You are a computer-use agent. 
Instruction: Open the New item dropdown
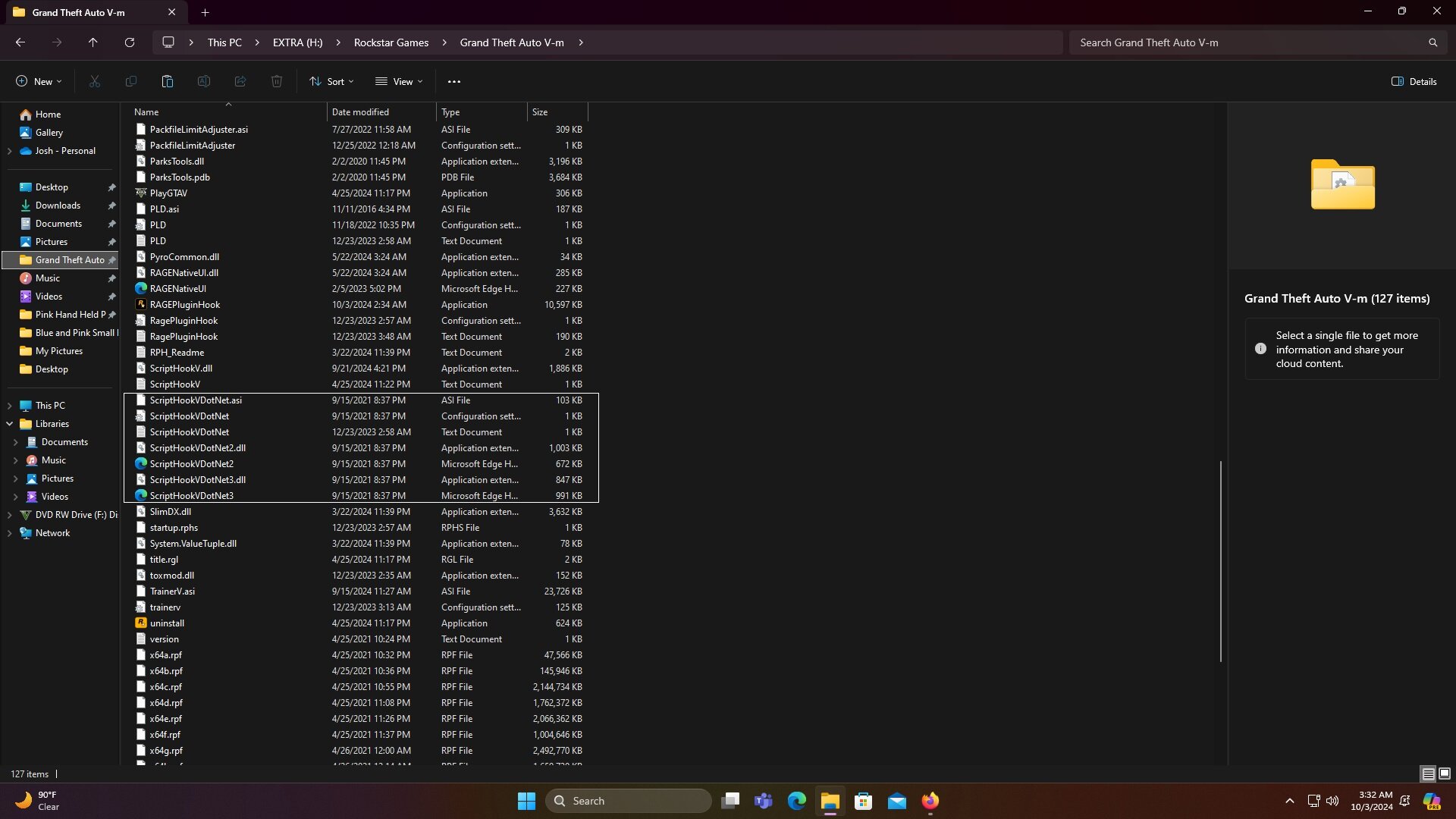[39, 81]
